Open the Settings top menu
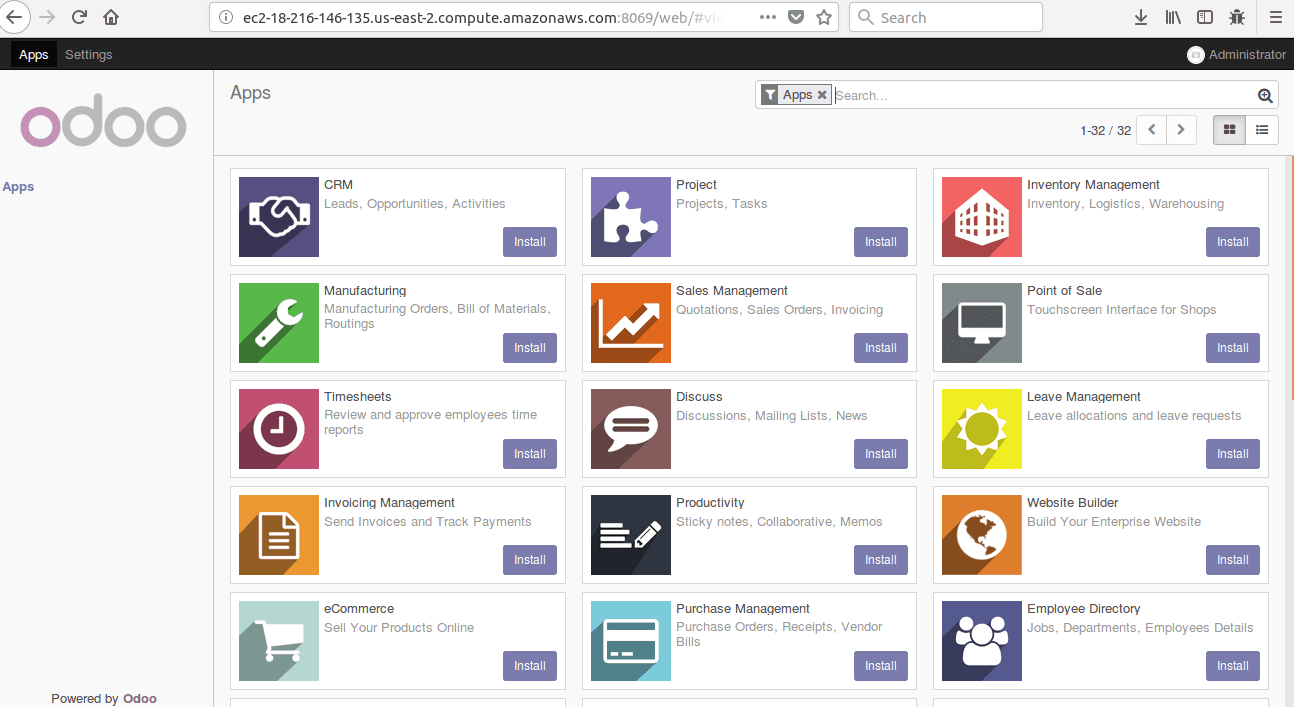This screenshot has width=1294, height=707. pos(89,55)
